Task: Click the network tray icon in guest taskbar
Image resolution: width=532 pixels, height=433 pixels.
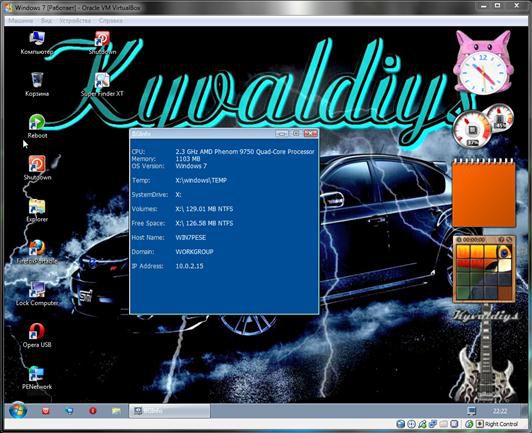Action: tap(471, 411)
